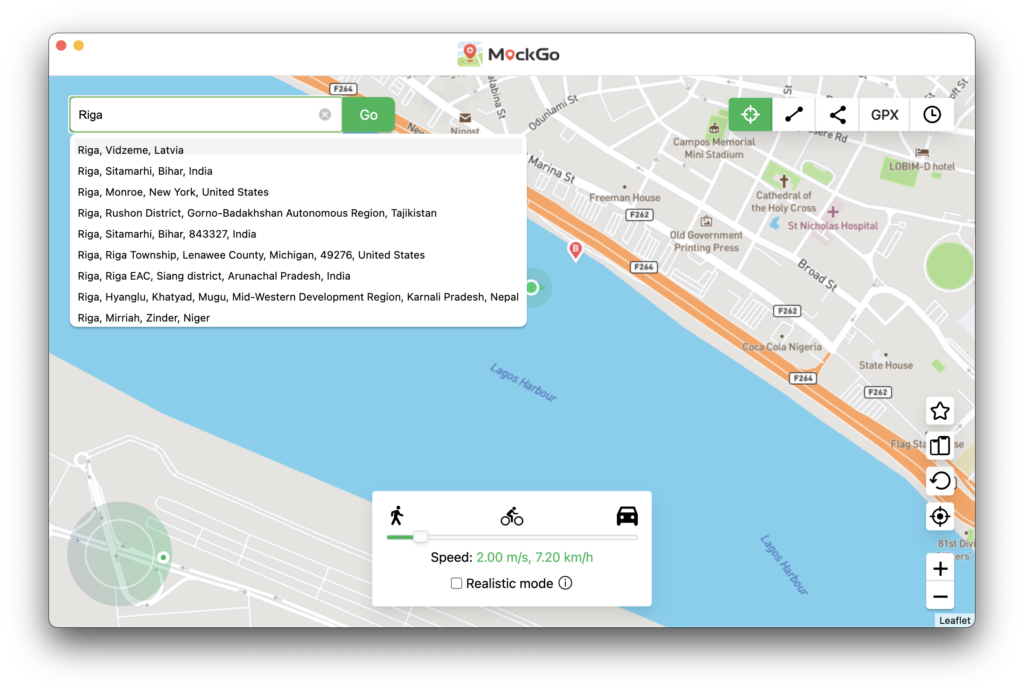Choose Riga, Sitamarhi, Bihar, 843327 suggestion

tap(298, 234)
